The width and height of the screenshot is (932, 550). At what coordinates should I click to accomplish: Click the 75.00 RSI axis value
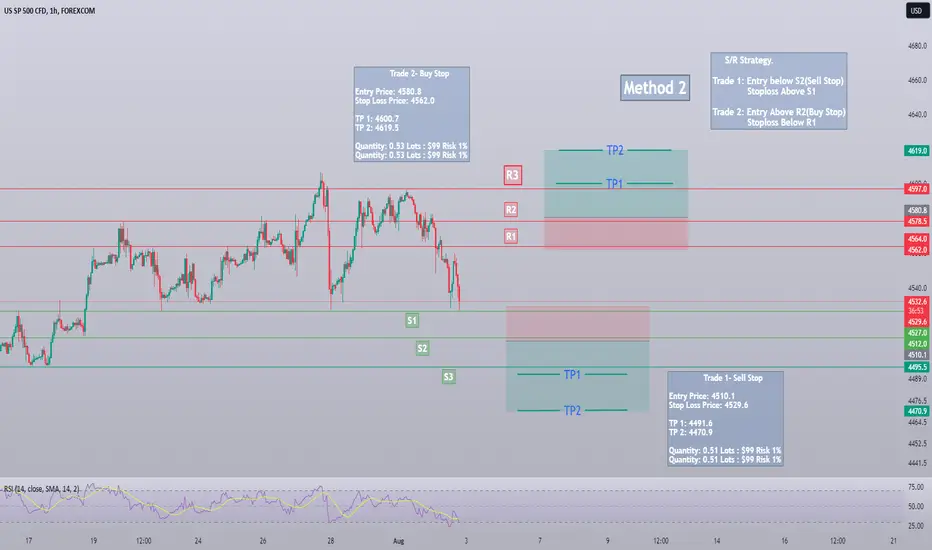[x=916, y=488]
